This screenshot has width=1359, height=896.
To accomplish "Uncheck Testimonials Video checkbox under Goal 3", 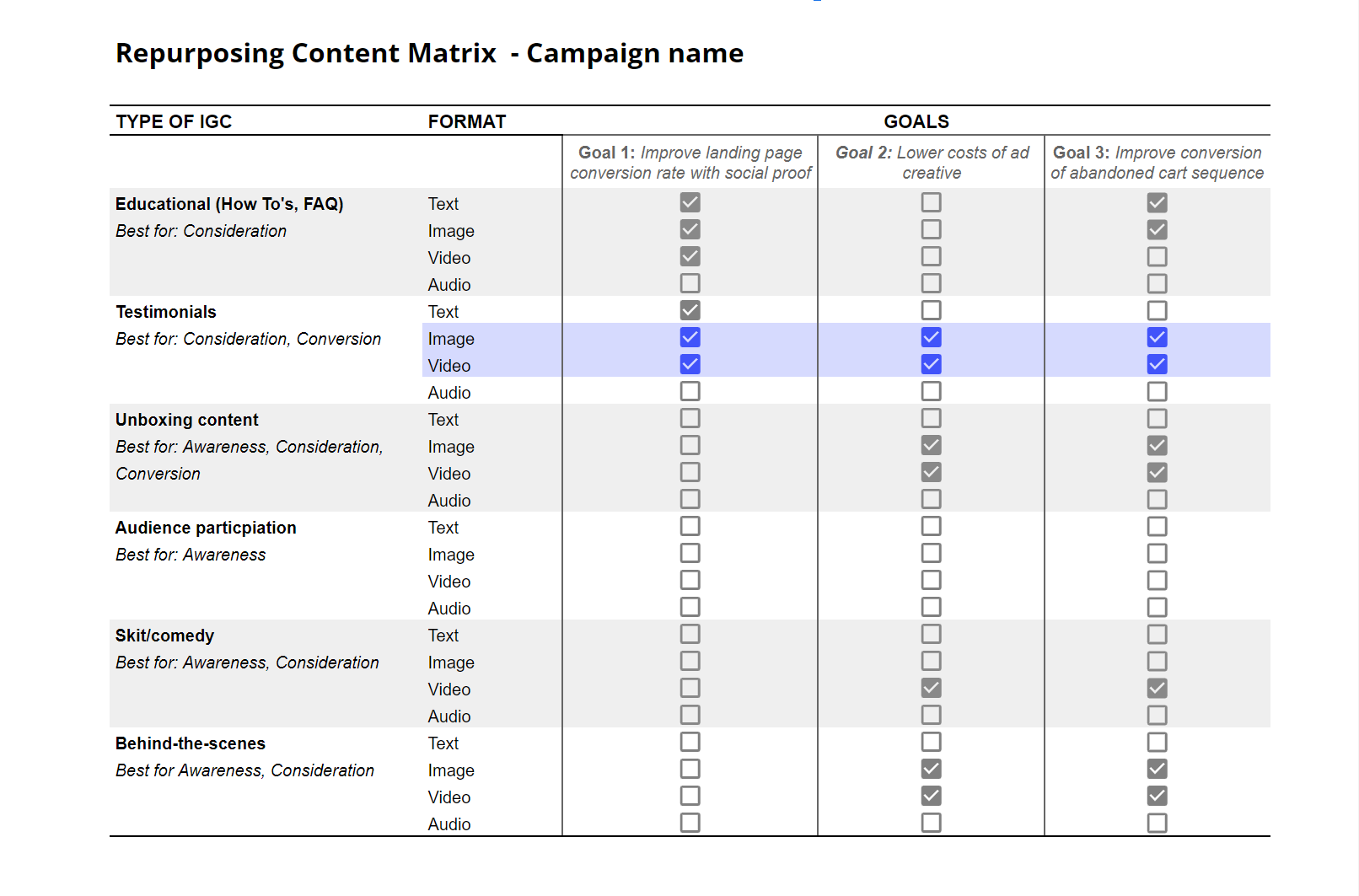I will 1157,364.
